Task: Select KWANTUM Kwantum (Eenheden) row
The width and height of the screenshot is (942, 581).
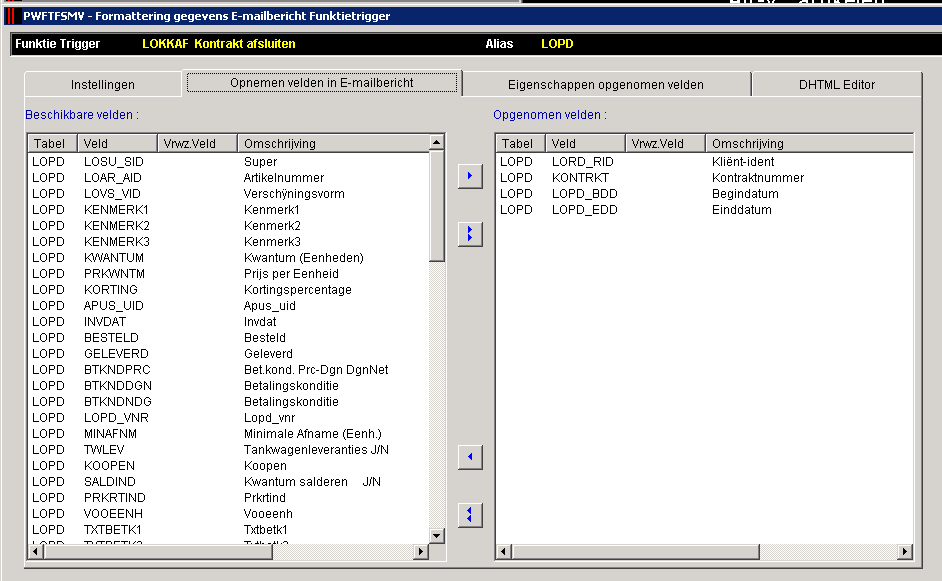Action: pos(228,258)
